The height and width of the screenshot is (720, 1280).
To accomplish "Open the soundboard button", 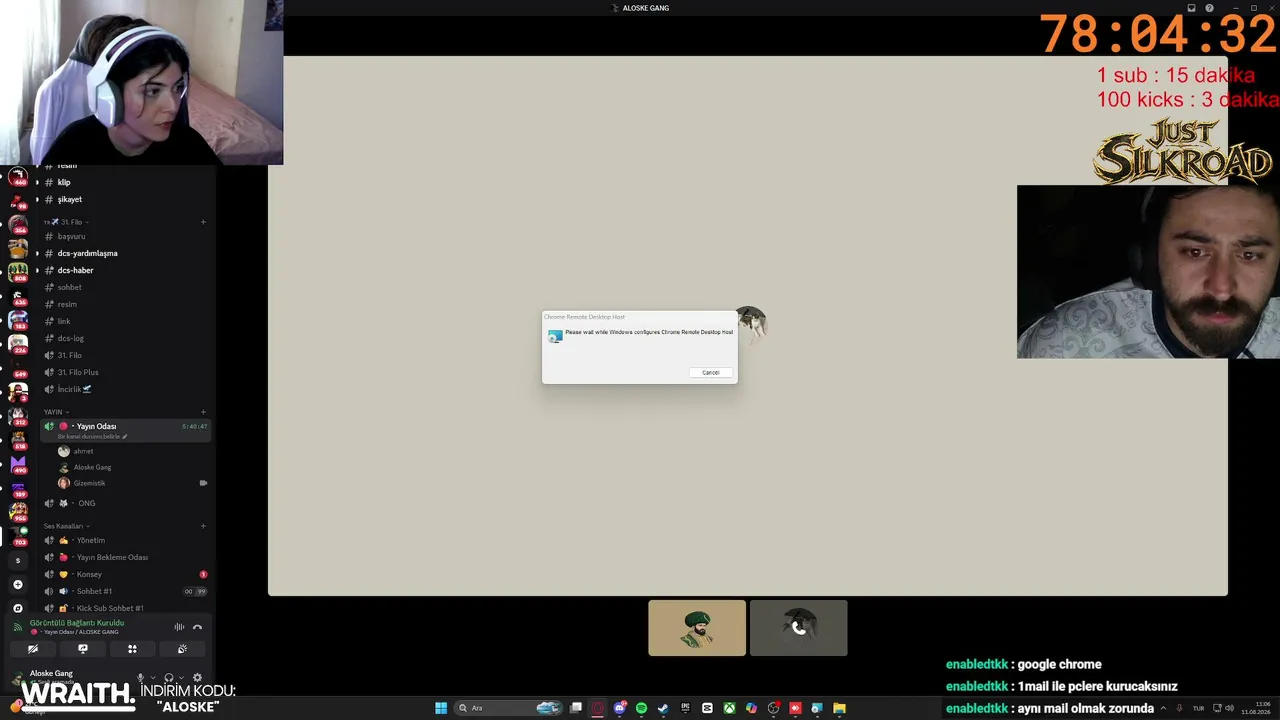I will 182,649.
